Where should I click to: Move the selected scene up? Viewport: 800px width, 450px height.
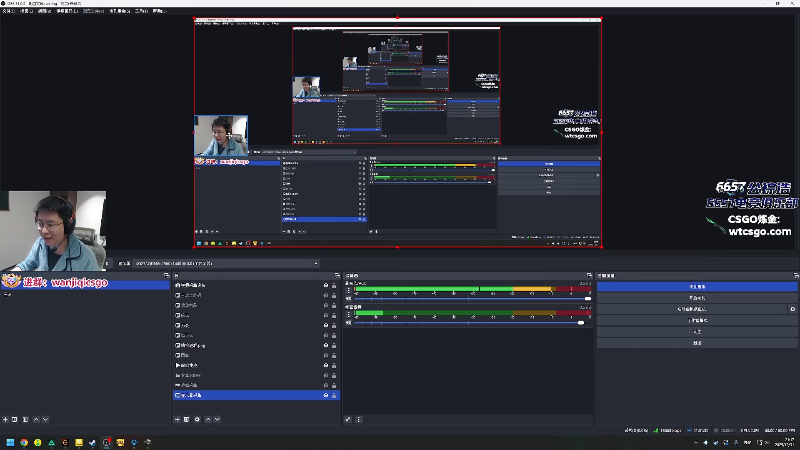[36, 419]
